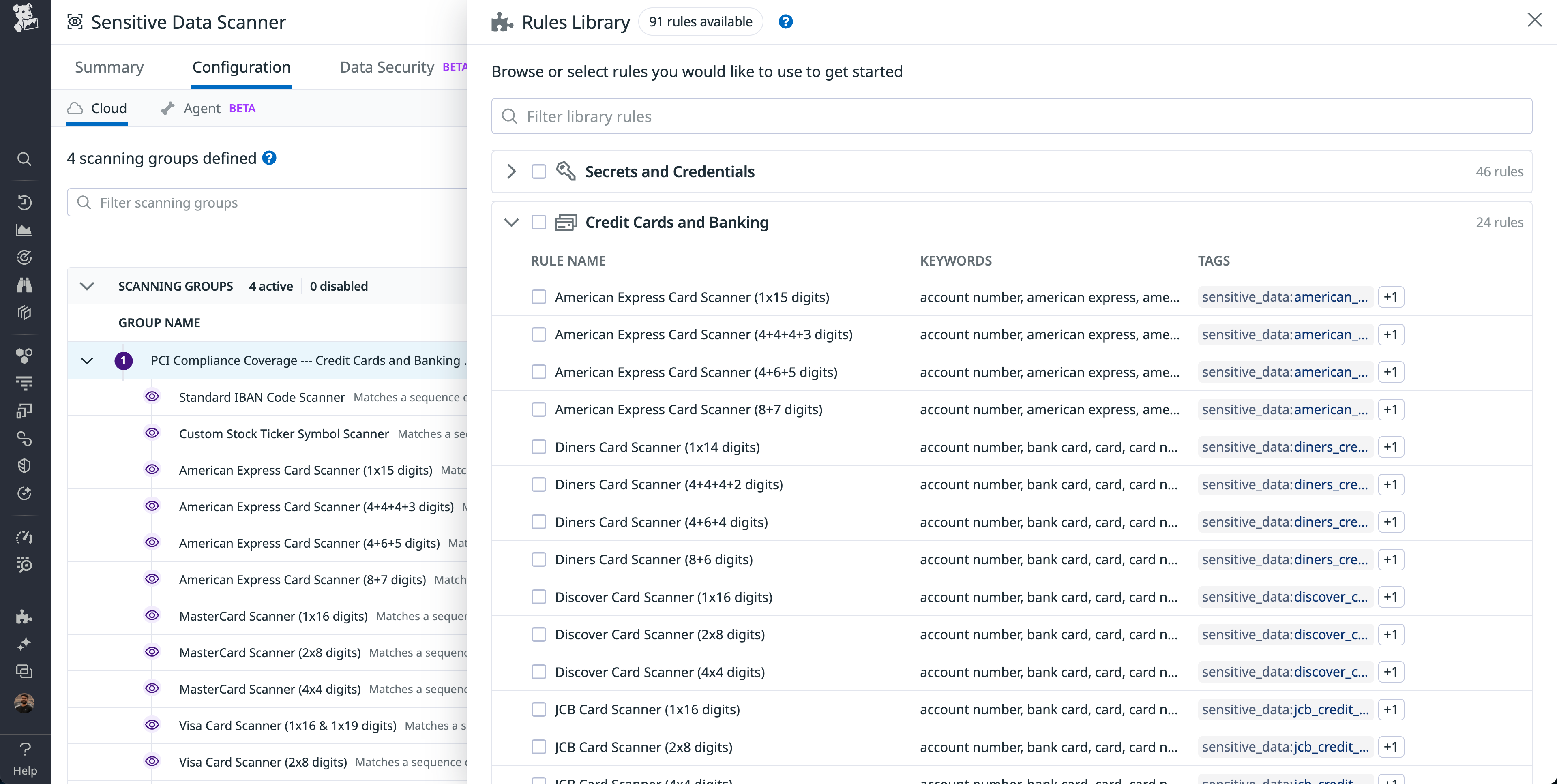1557x784 pixels.
Task: Collapse the PCI Compliance Coverage scanning group
Action: [86, 361]
